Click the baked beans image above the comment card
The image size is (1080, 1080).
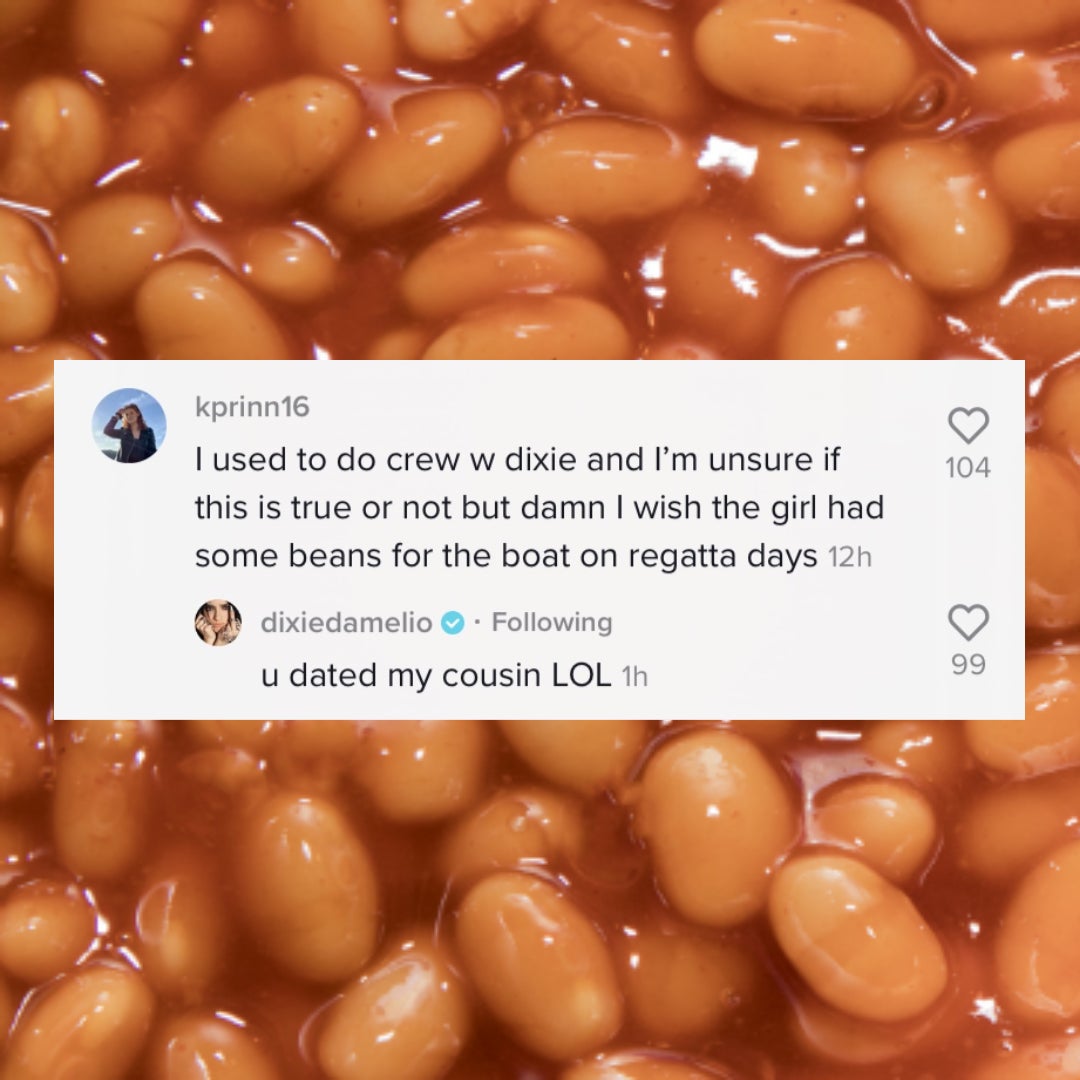540,179
